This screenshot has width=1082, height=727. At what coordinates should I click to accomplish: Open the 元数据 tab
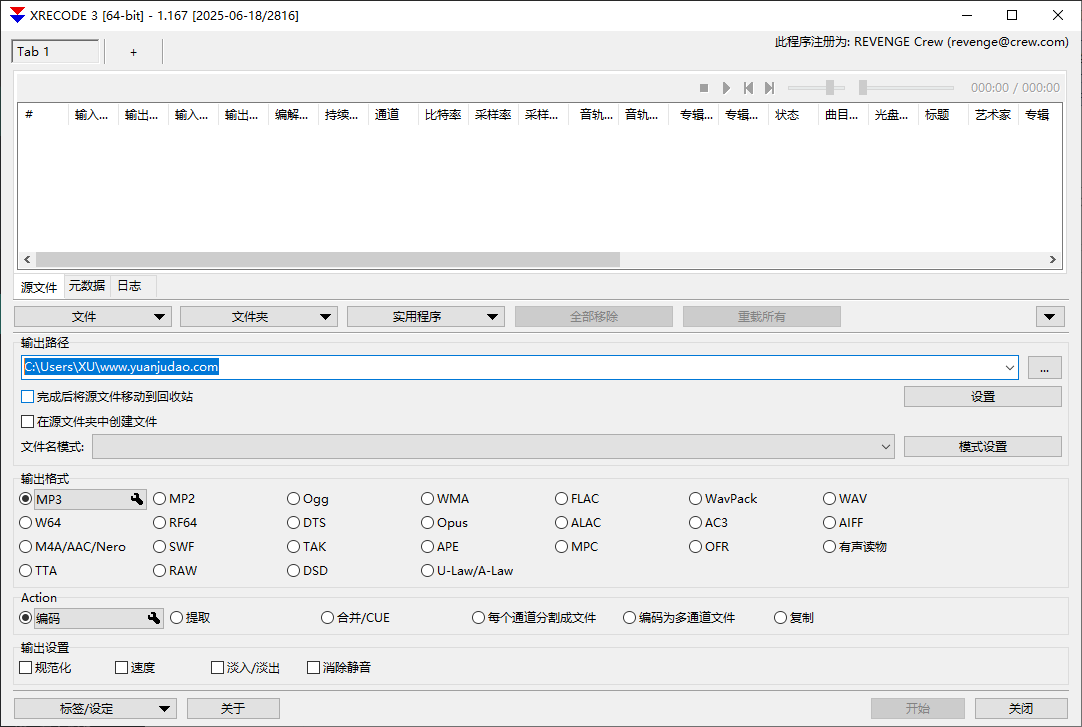click(87, 286)
